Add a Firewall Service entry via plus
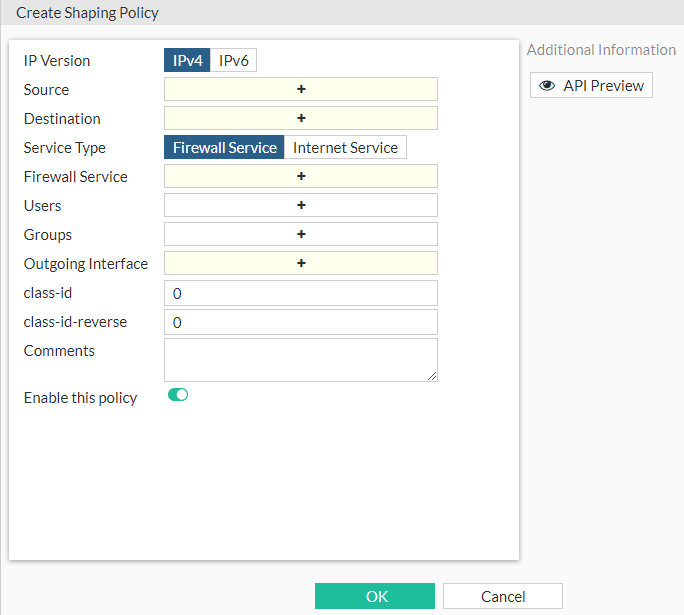 301,176
